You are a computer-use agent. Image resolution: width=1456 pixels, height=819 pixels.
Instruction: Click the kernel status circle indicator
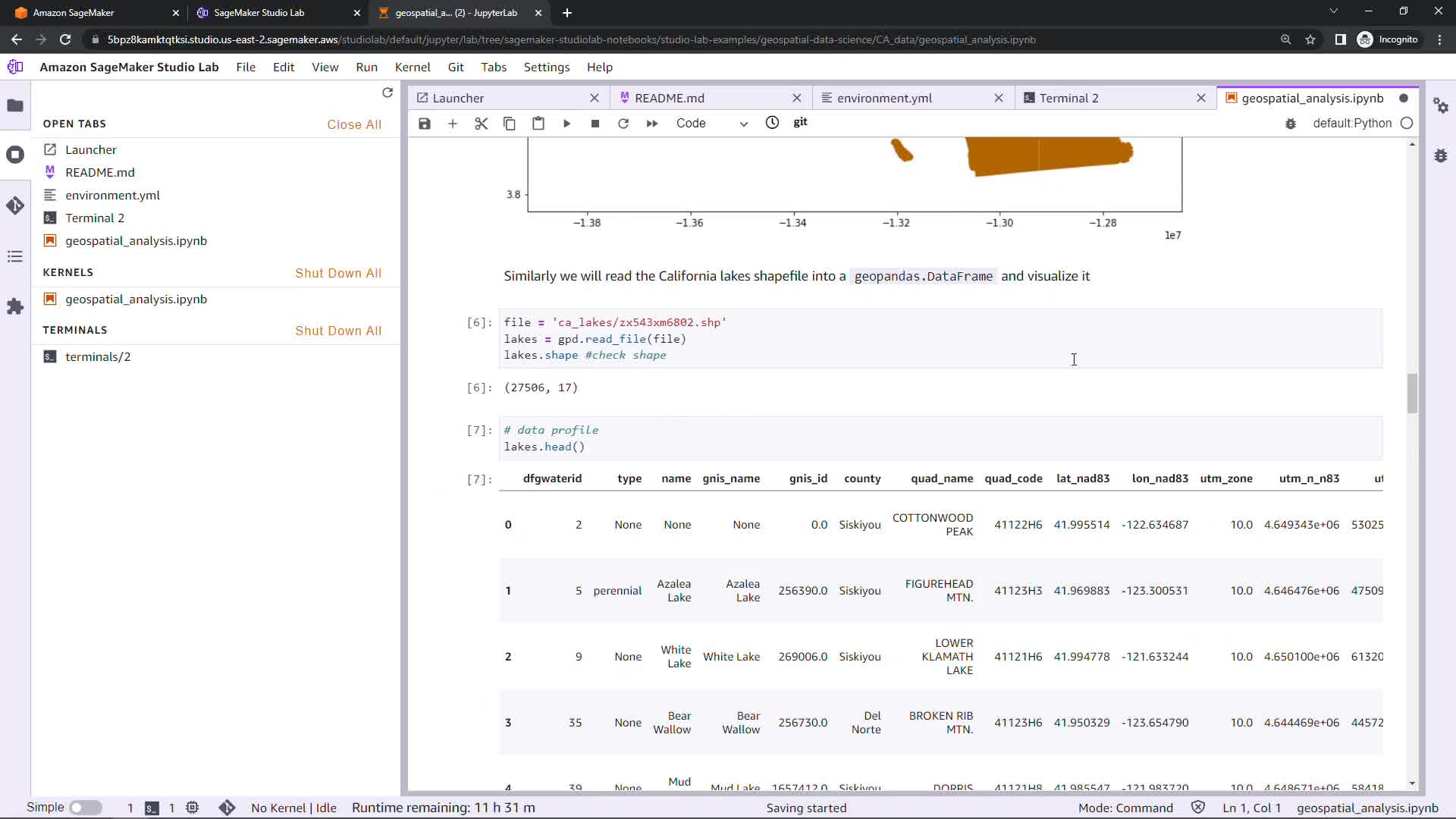point(1407,124)
